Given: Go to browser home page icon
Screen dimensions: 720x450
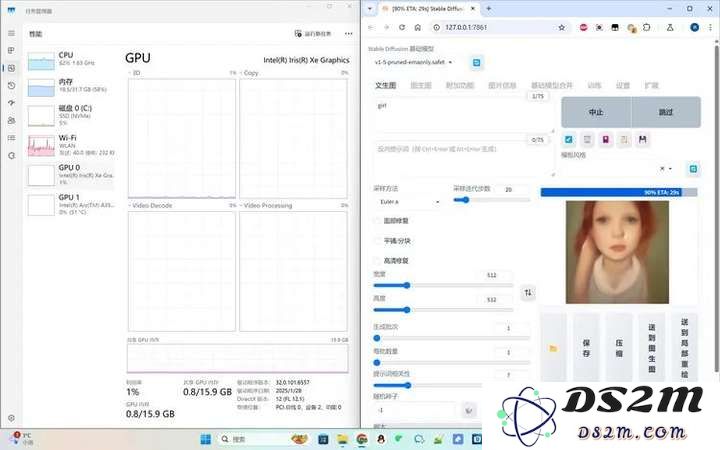Looking at the screenshot, I should [x=417, y=28].
